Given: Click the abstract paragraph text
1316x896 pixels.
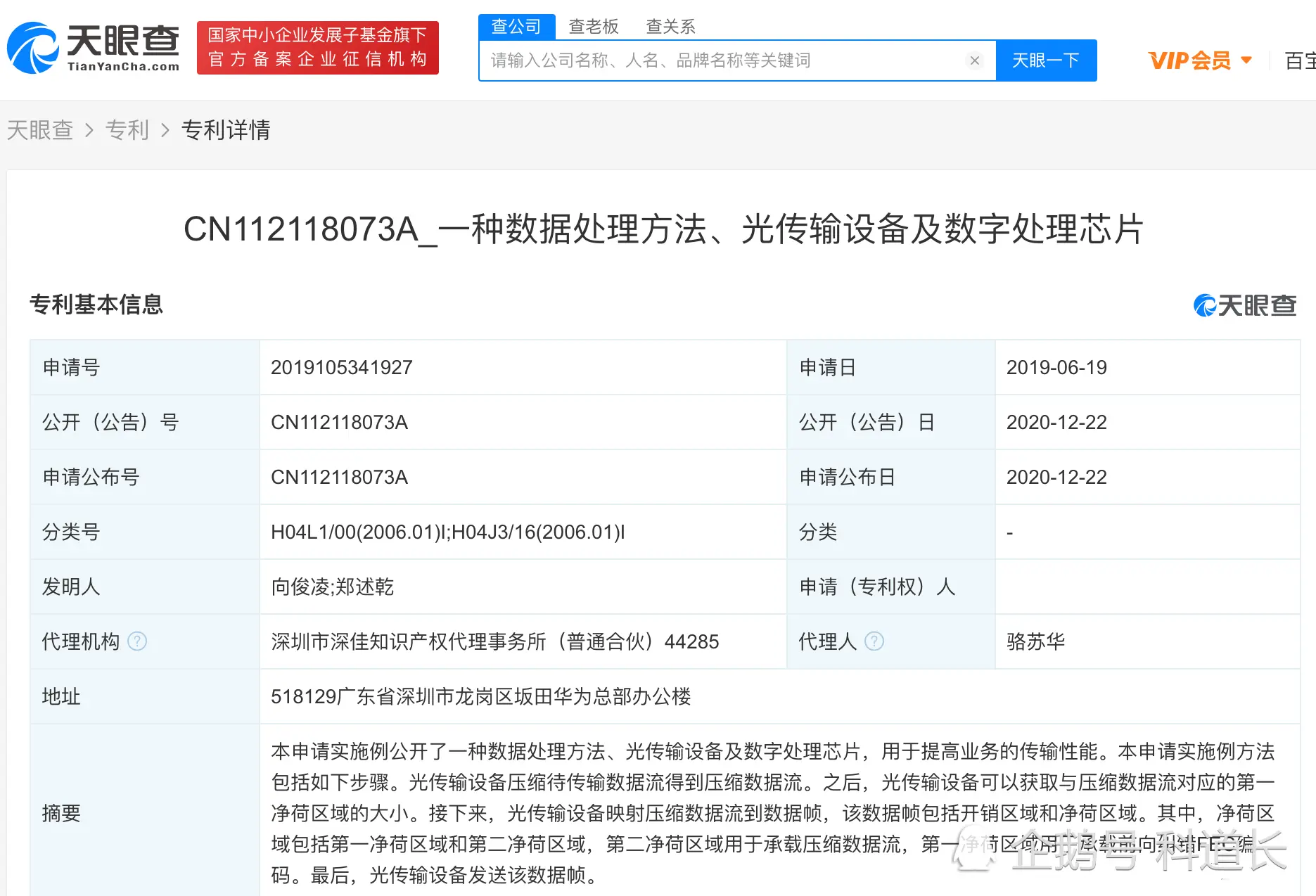Looking at the screenshot, I should 772,813.
